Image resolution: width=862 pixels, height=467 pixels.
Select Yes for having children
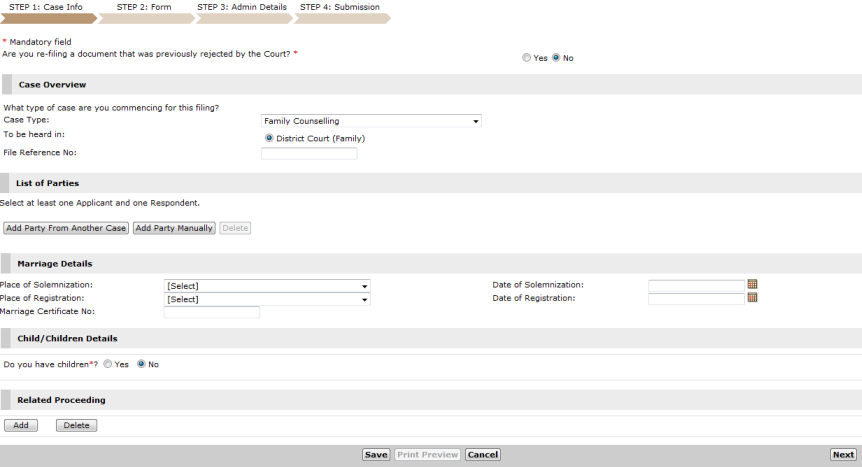click(108, 364)
